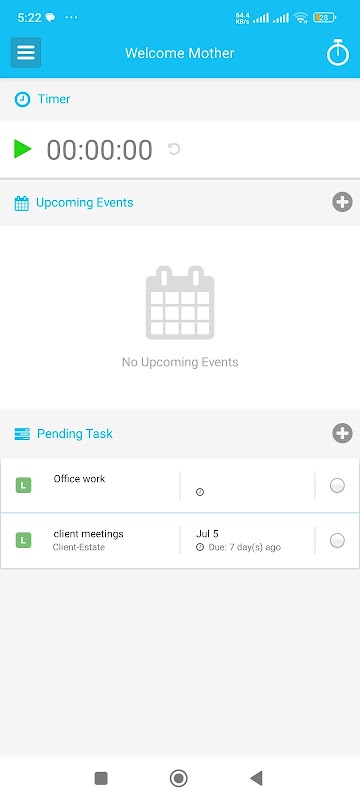Viewport: 360px width, 800px height.
Task: Click the clock icon beside Timer heading
Action: click(x=22, y=99)
